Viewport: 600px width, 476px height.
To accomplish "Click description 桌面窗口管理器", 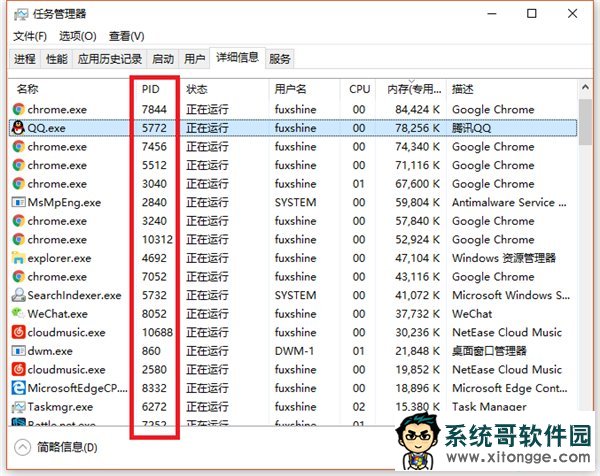I will [x=489, y=351].
